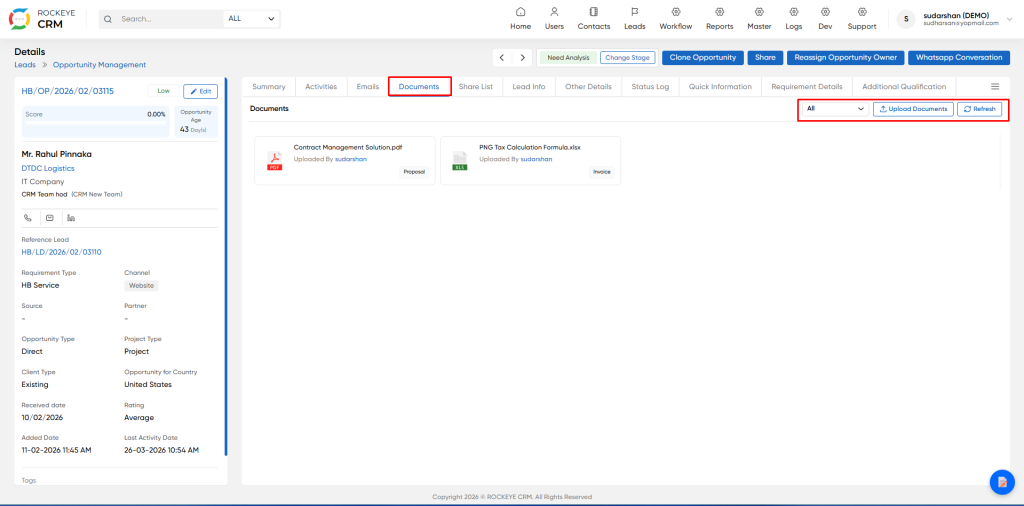Open the Users navigation icon
This screenshot has width=1024, height=506.
554,12
